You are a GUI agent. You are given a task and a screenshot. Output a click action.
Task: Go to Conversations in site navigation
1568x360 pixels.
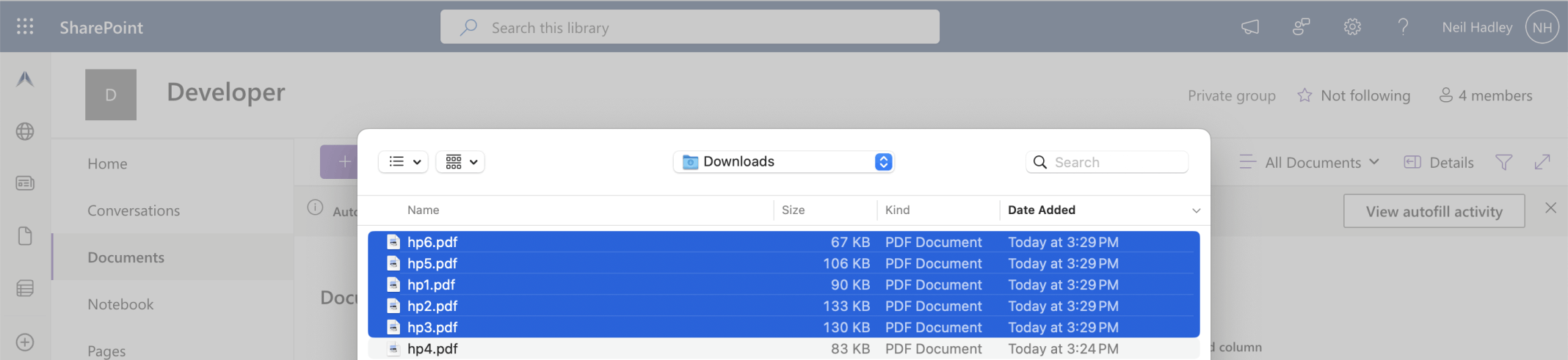tap(134, 210)
